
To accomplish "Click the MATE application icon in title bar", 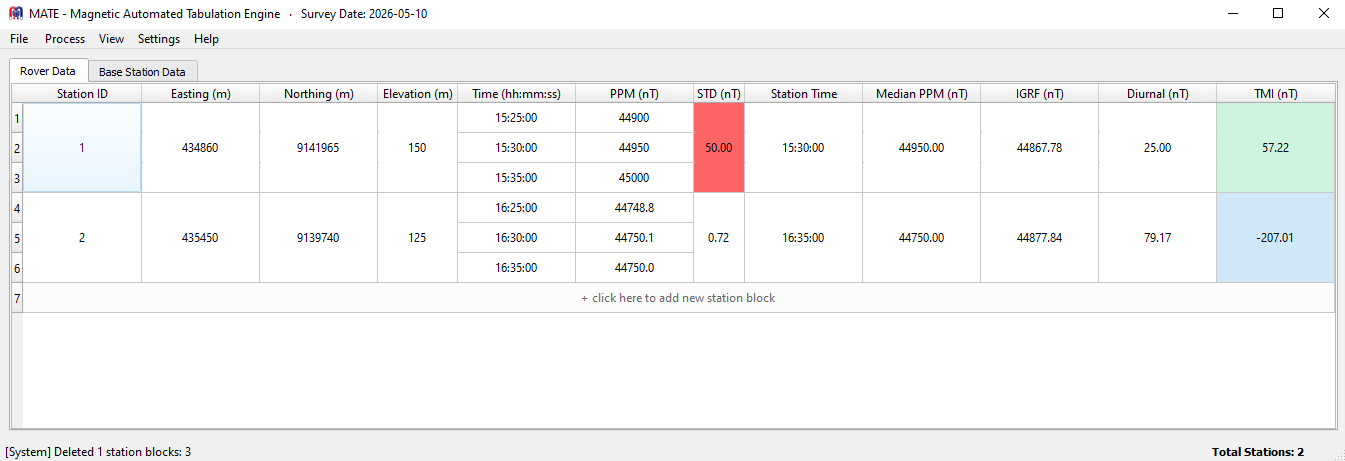I will point(15,14).
